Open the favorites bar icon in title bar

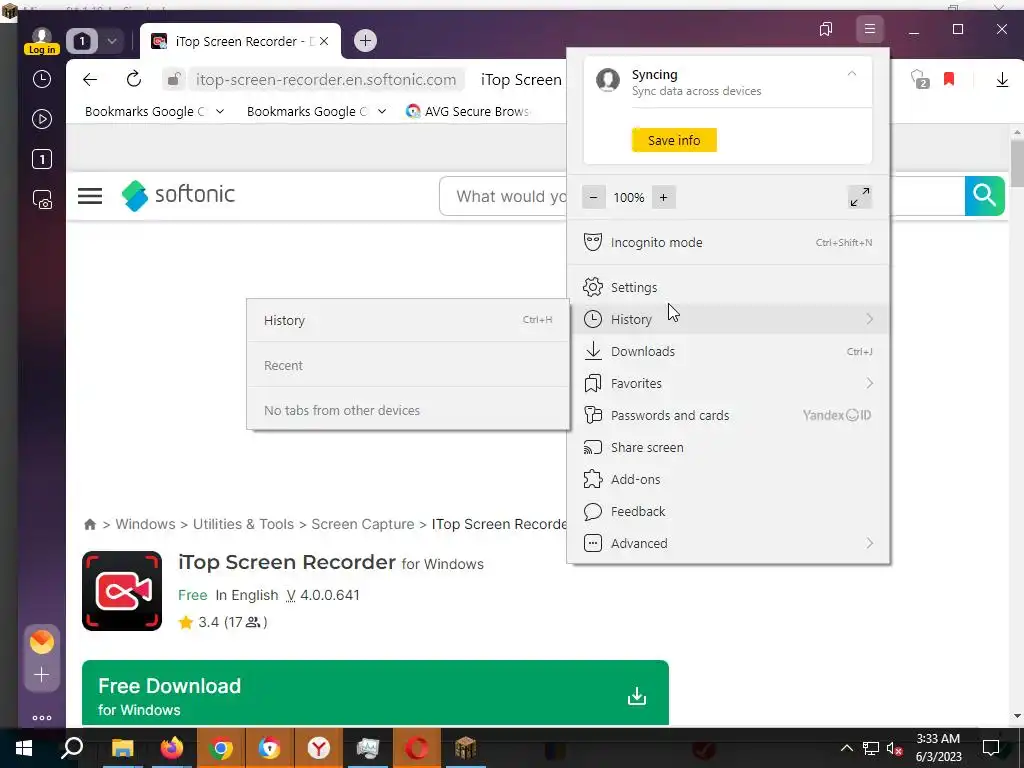826,29
